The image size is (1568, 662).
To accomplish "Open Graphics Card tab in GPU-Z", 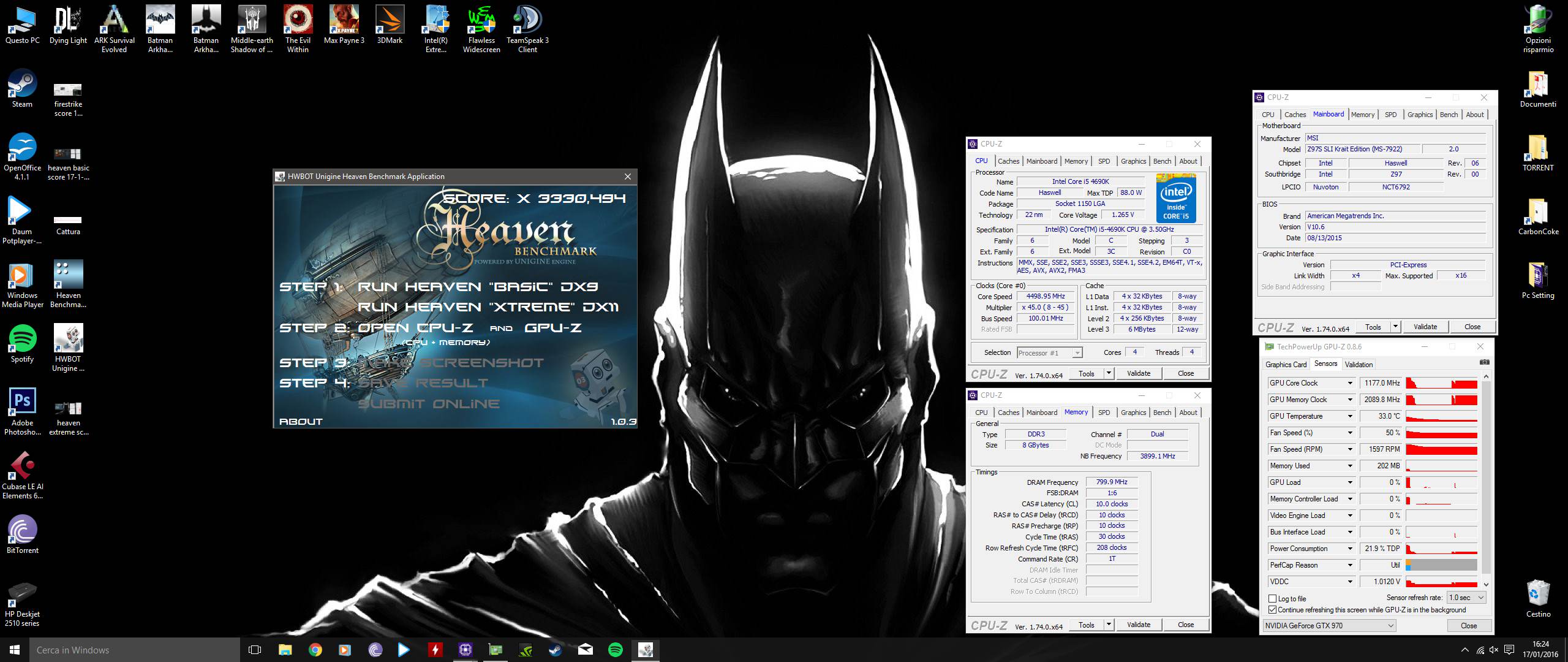I will 1286,365.
